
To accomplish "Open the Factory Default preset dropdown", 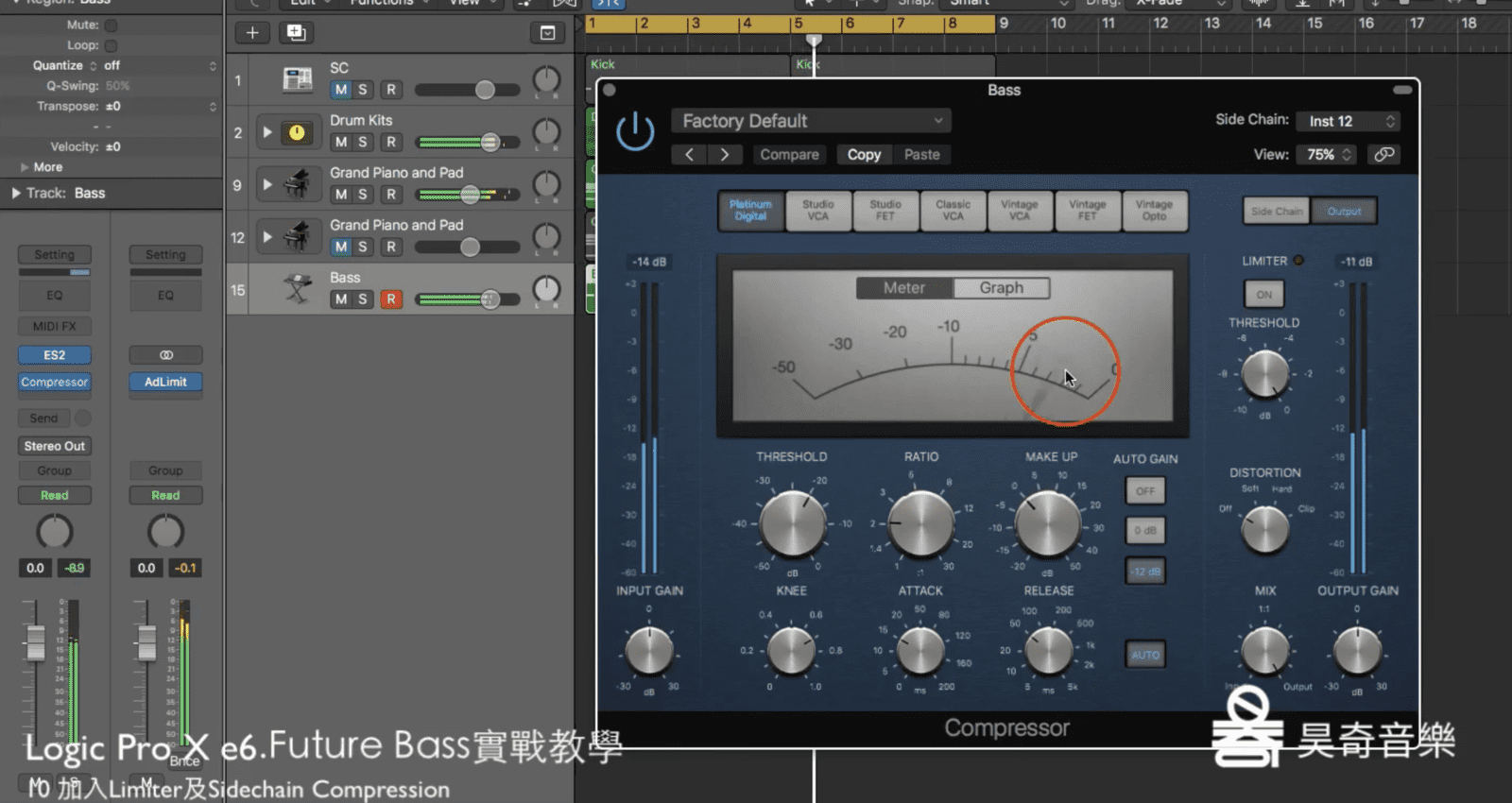I will 811,121.
